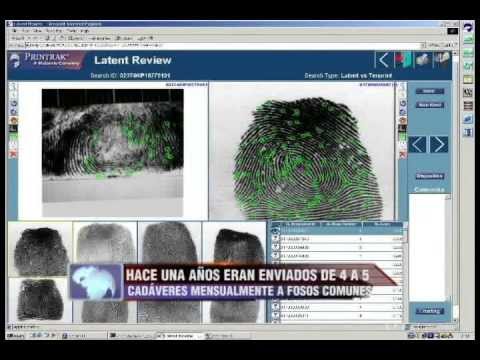The height and width of the screenshot is (360, 480).
Task: Open the Edit menu in browser
Action: (x=26, y=31)
